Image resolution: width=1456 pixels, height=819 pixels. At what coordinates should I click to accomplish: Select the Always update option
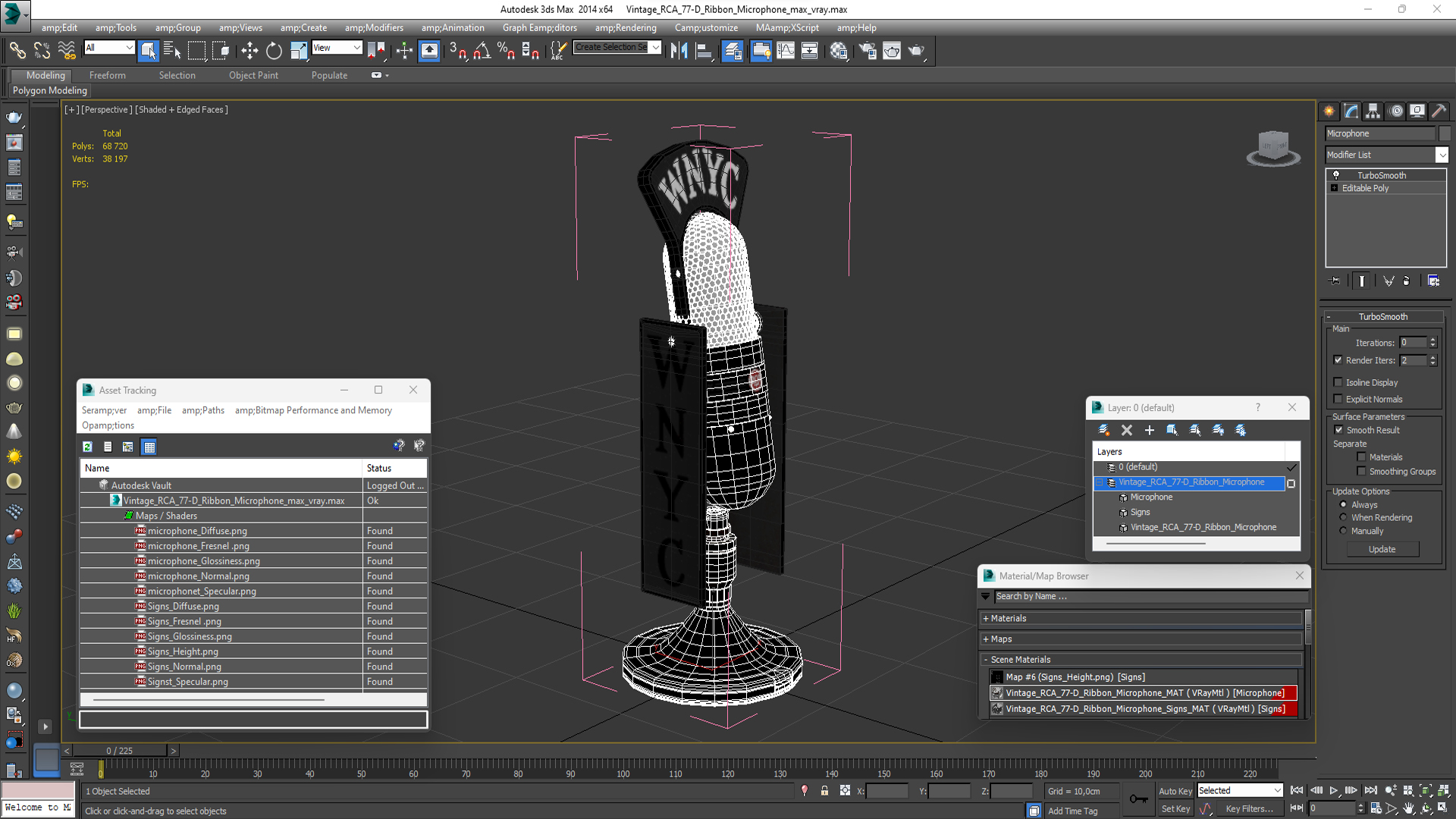1343,504
